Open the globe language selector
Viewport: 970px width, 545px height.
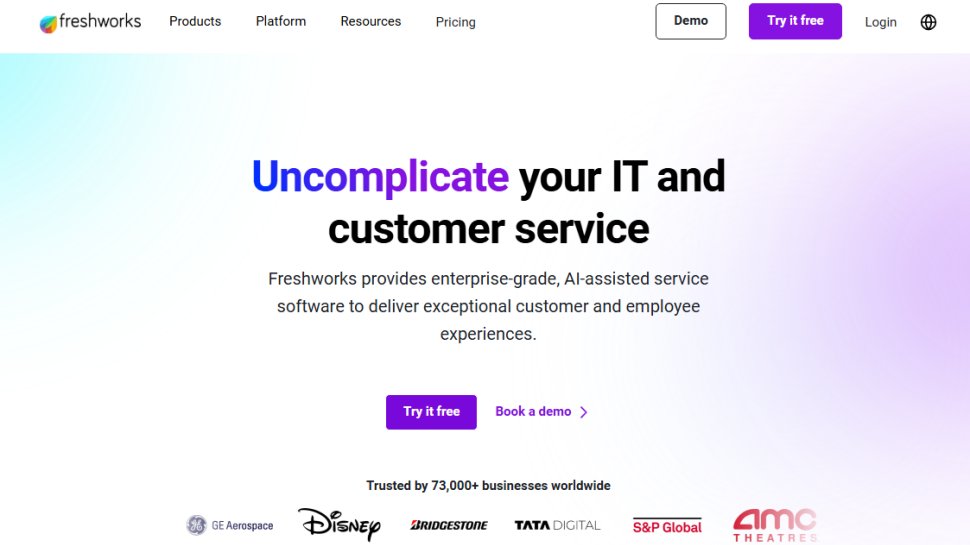[928, 22]
